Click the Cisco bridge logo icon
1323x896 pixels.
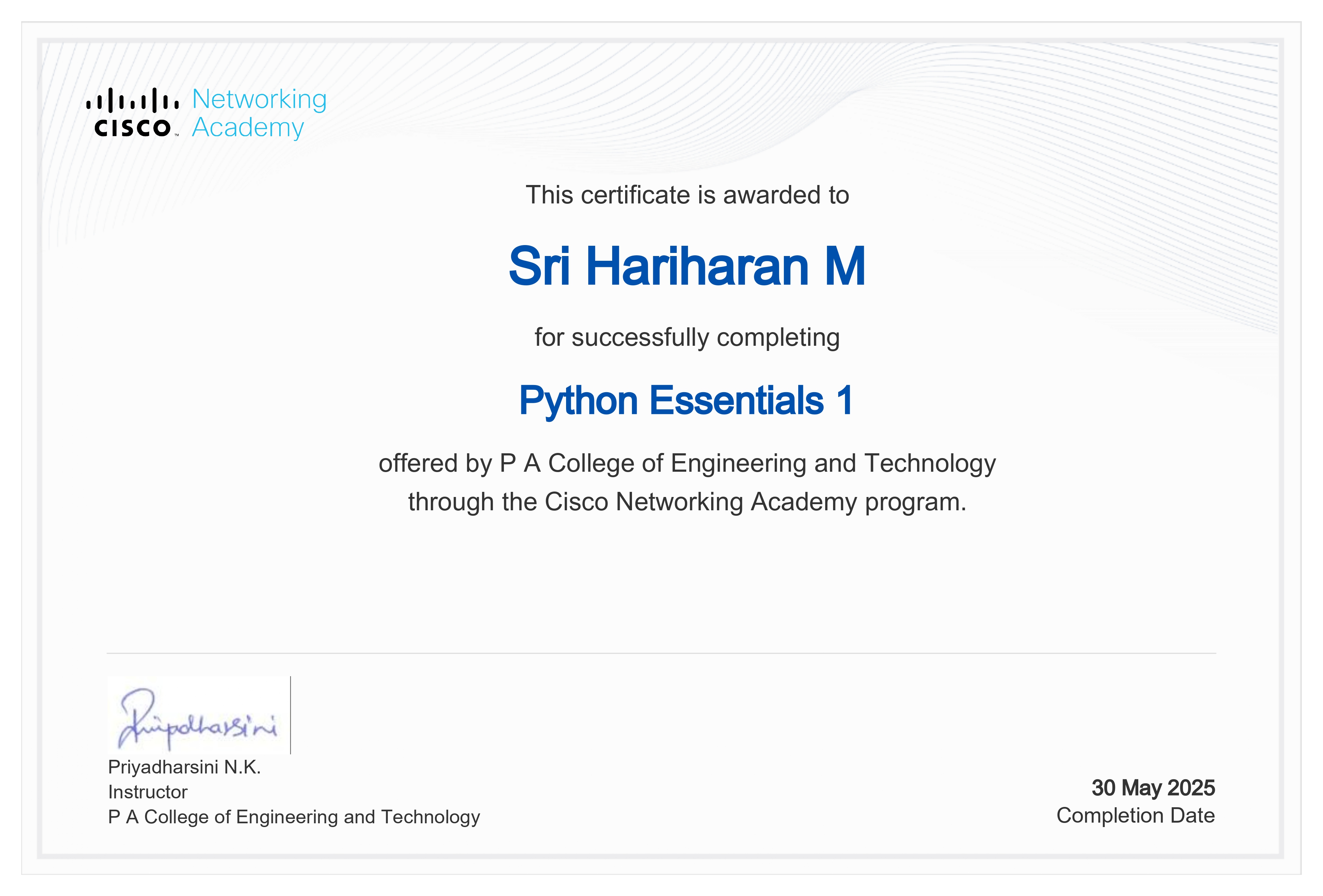[132, 101]
